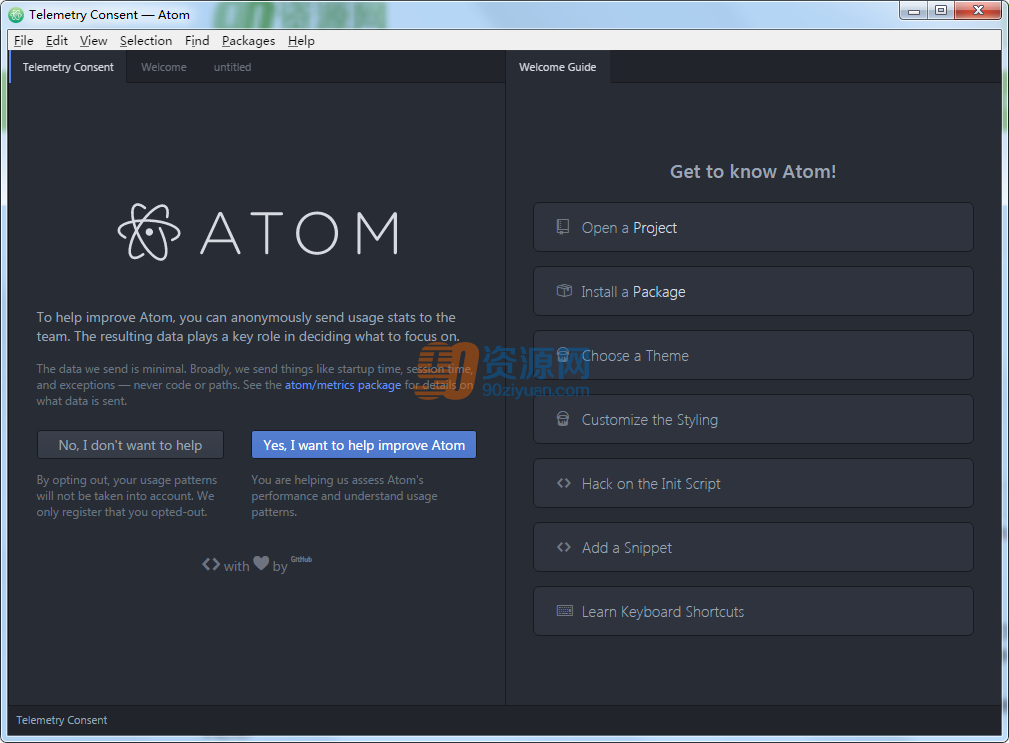The image size is (1009, 743).
Task: Click the Telemetry Consent status bar label
Action: coord(62,720)
